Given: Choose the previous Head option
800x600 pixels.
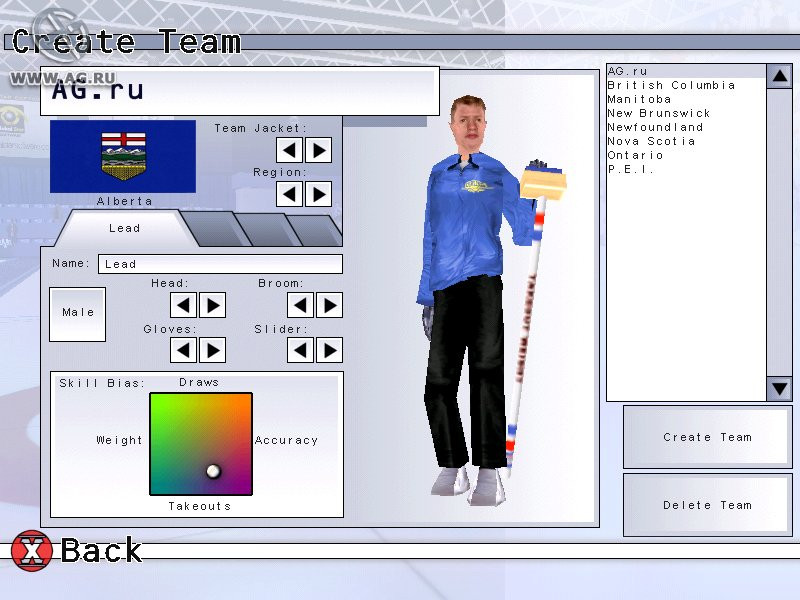Looking at the screenshot, I should (183, 305).
